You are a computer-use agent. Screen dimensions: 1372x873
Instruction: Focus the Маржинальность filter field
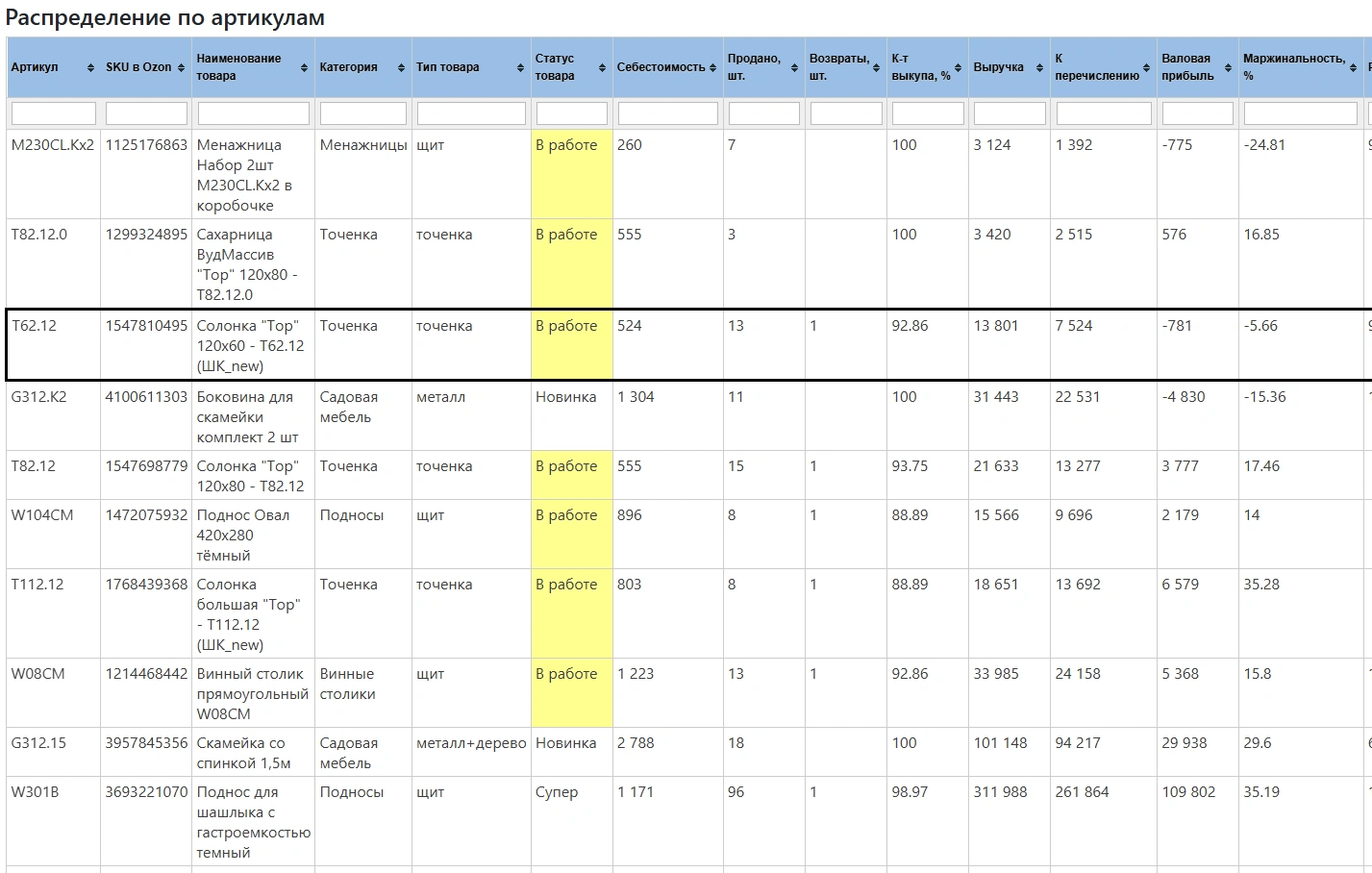(1302, 113)
